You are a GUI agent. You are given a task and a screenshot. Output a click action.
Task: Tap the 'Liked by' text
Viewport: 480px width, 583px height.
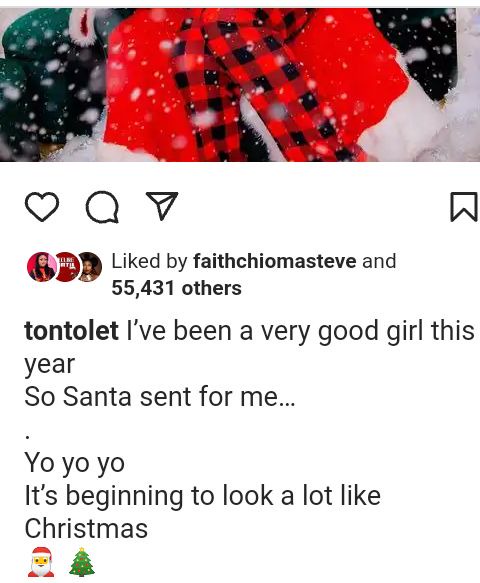[x=149, y=261]
